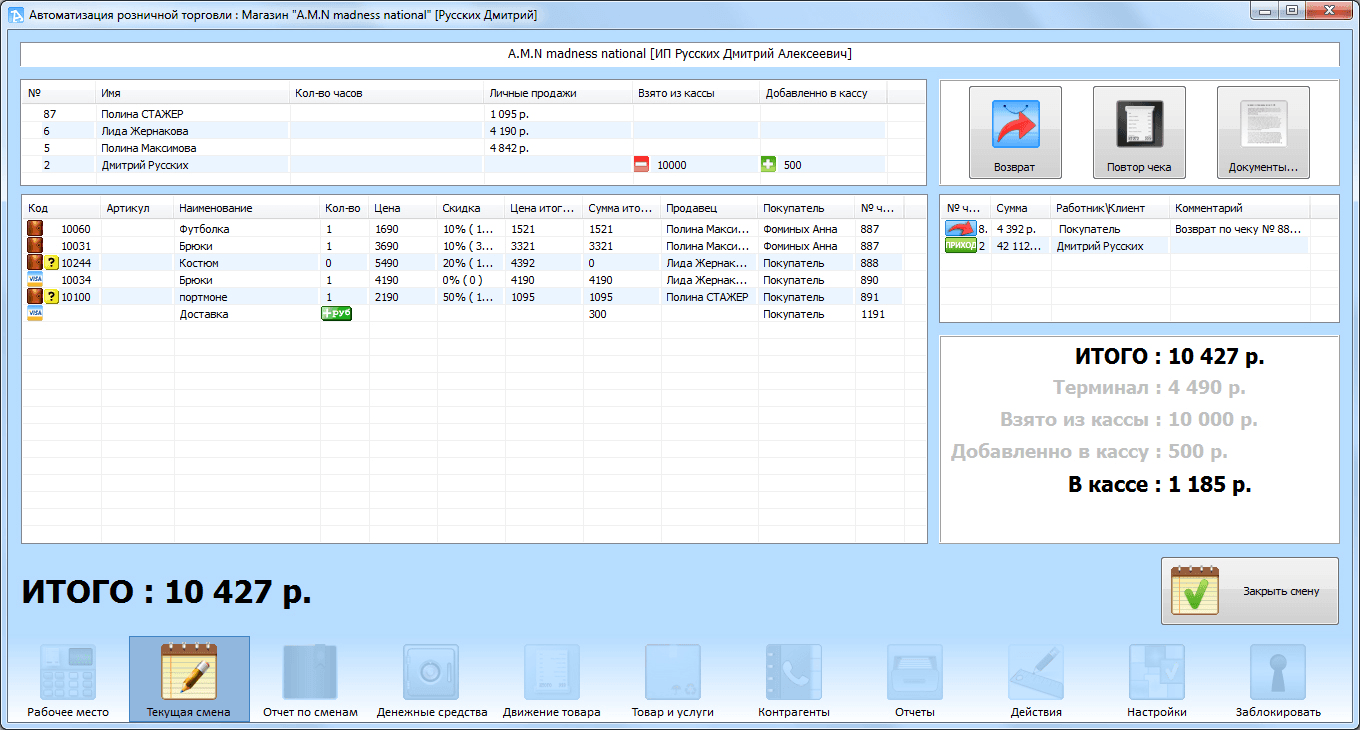Open Товар и услуги section

pyautogui.click(x=673, y=681)
